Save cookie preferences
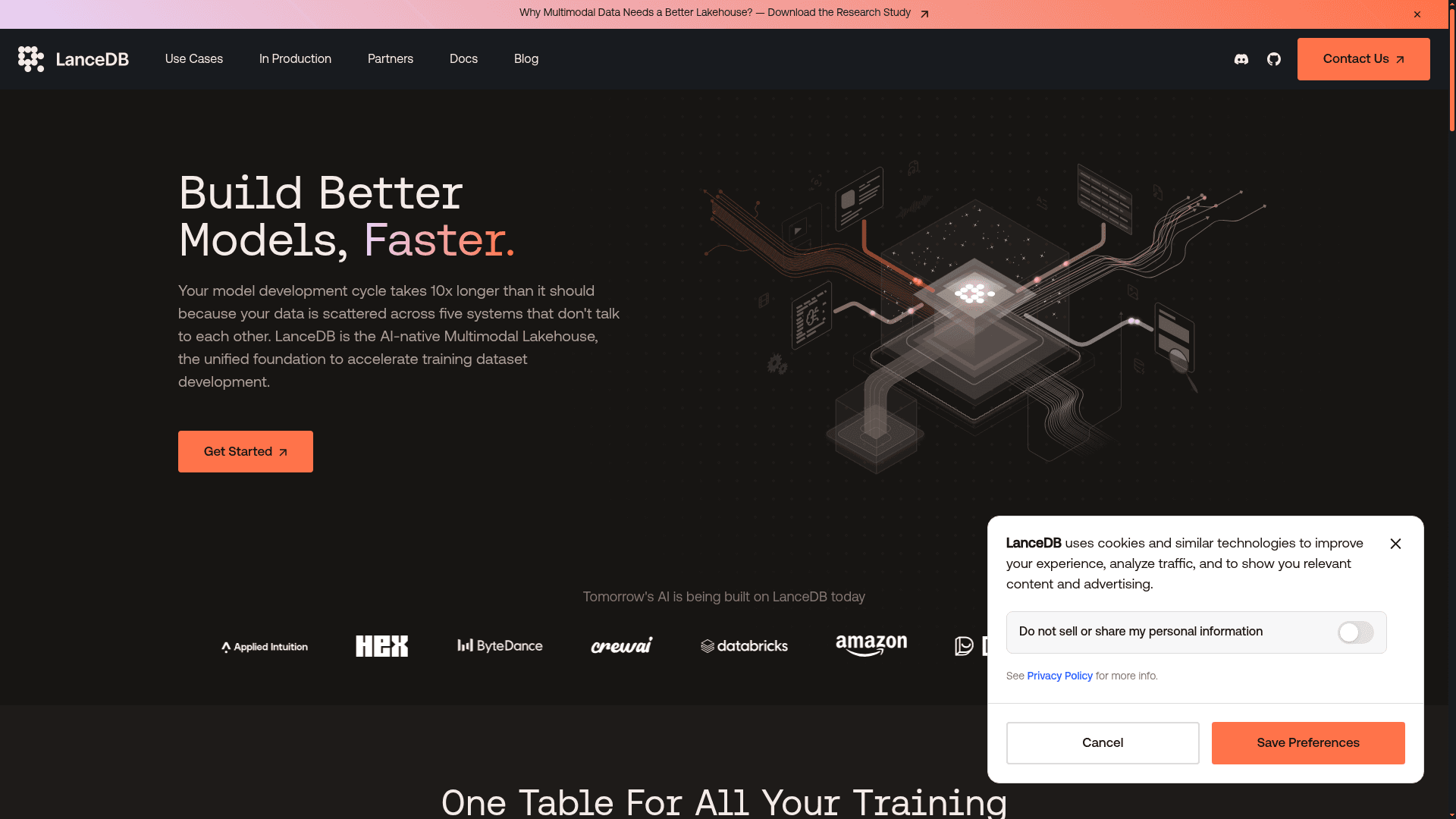Viewport: 1456px width, 819px height. tap(1308, 743)
